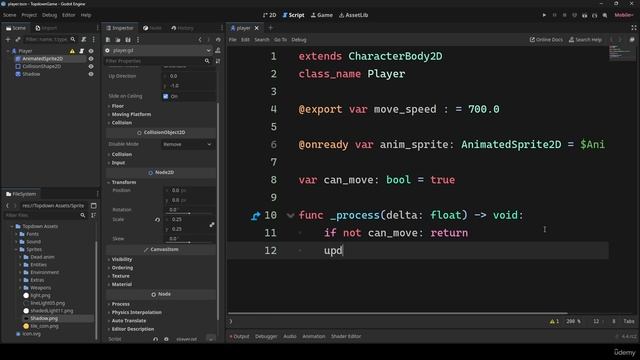This screenshot has height=360, width=640.
Task: Toggle Scale ratio lock chain icon
Action: 212,224
